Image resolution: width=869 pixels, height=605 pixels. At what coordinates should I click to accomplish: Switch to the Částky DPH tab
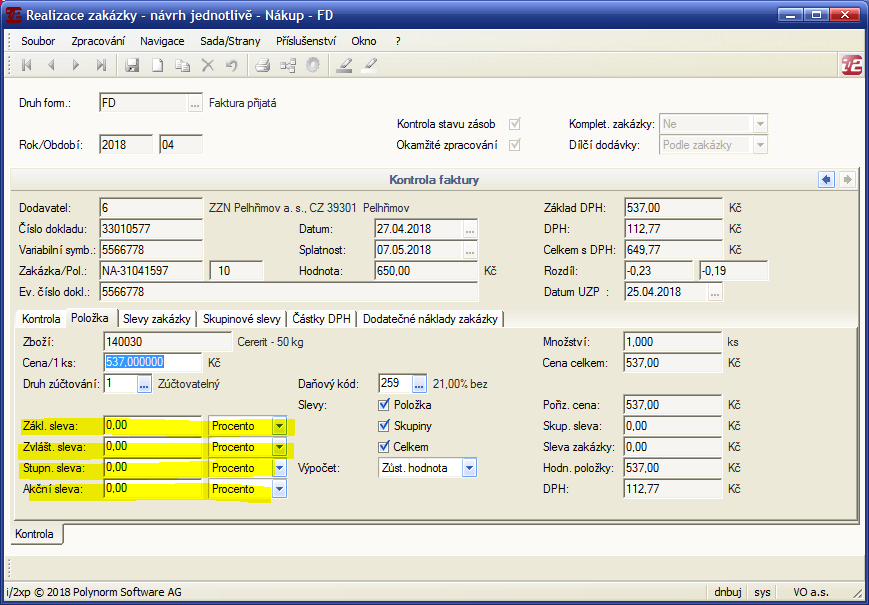click(322, 319)
